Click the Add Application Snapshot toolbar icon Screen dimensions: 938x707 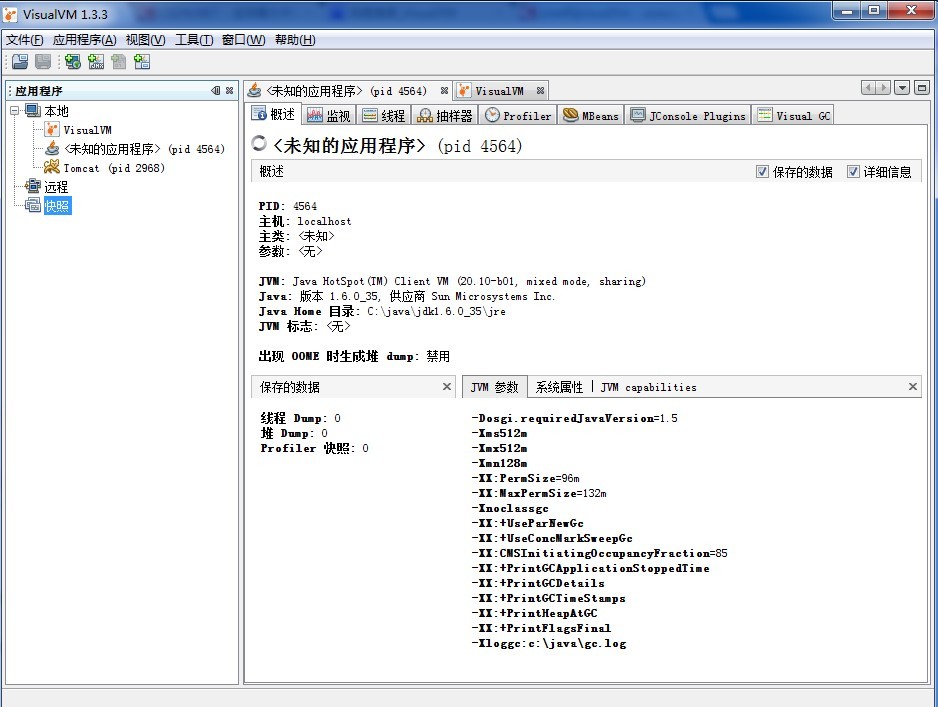(142, 61)
